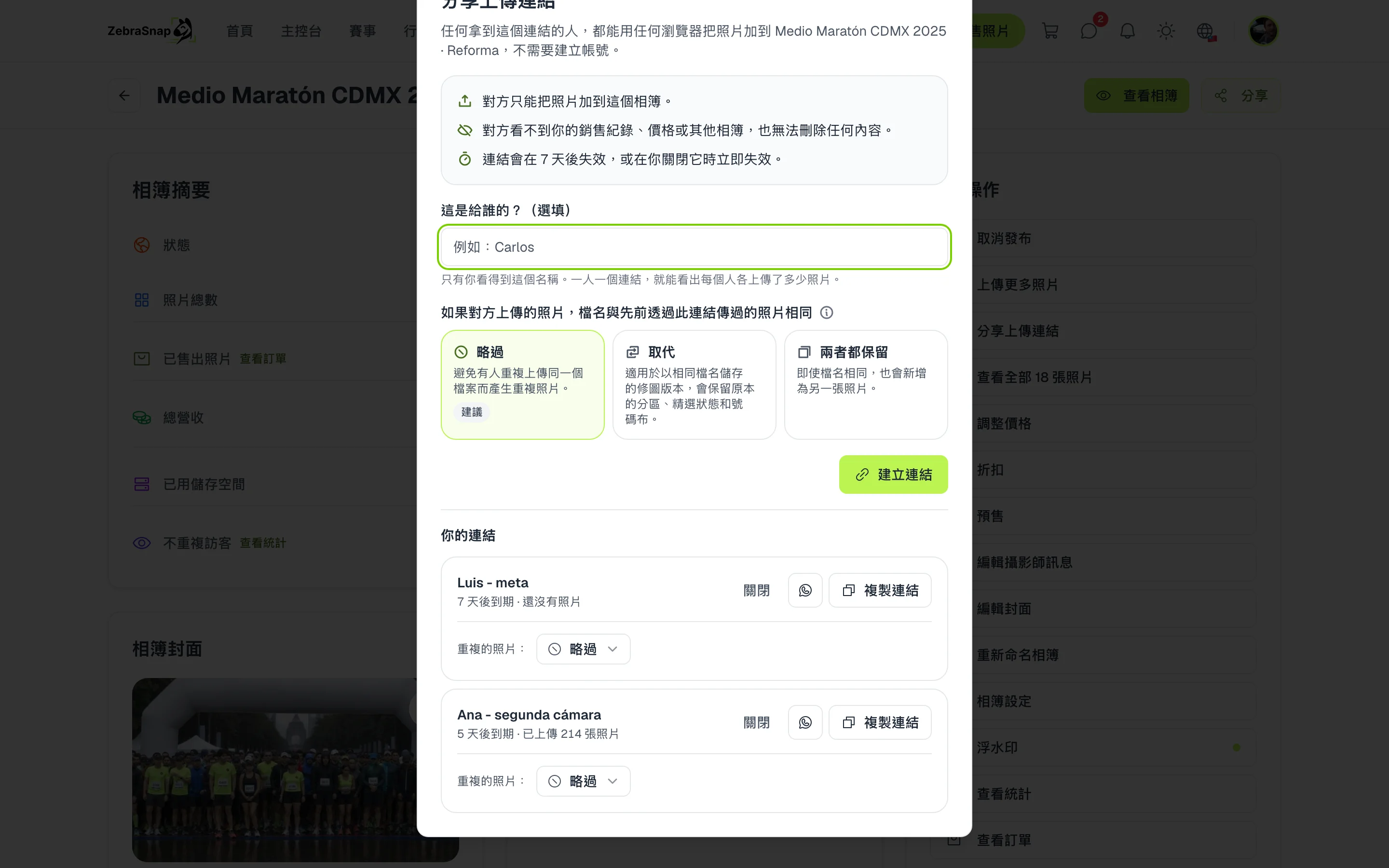
Task: Select the 略過 duplicate option card
Action: coord(522,385)
